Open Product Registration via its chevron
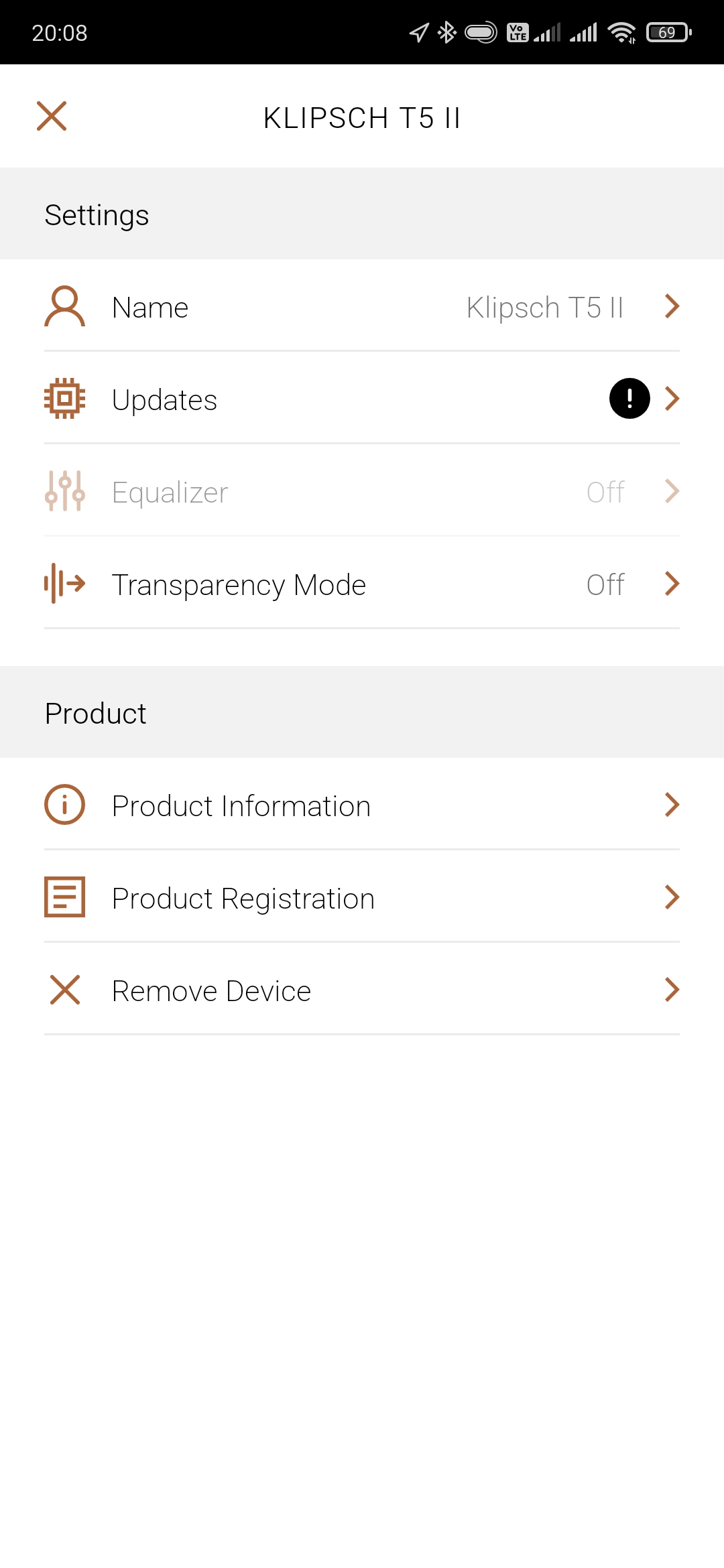Screen dimensions: 724x1568 click(x=672, y=897)
